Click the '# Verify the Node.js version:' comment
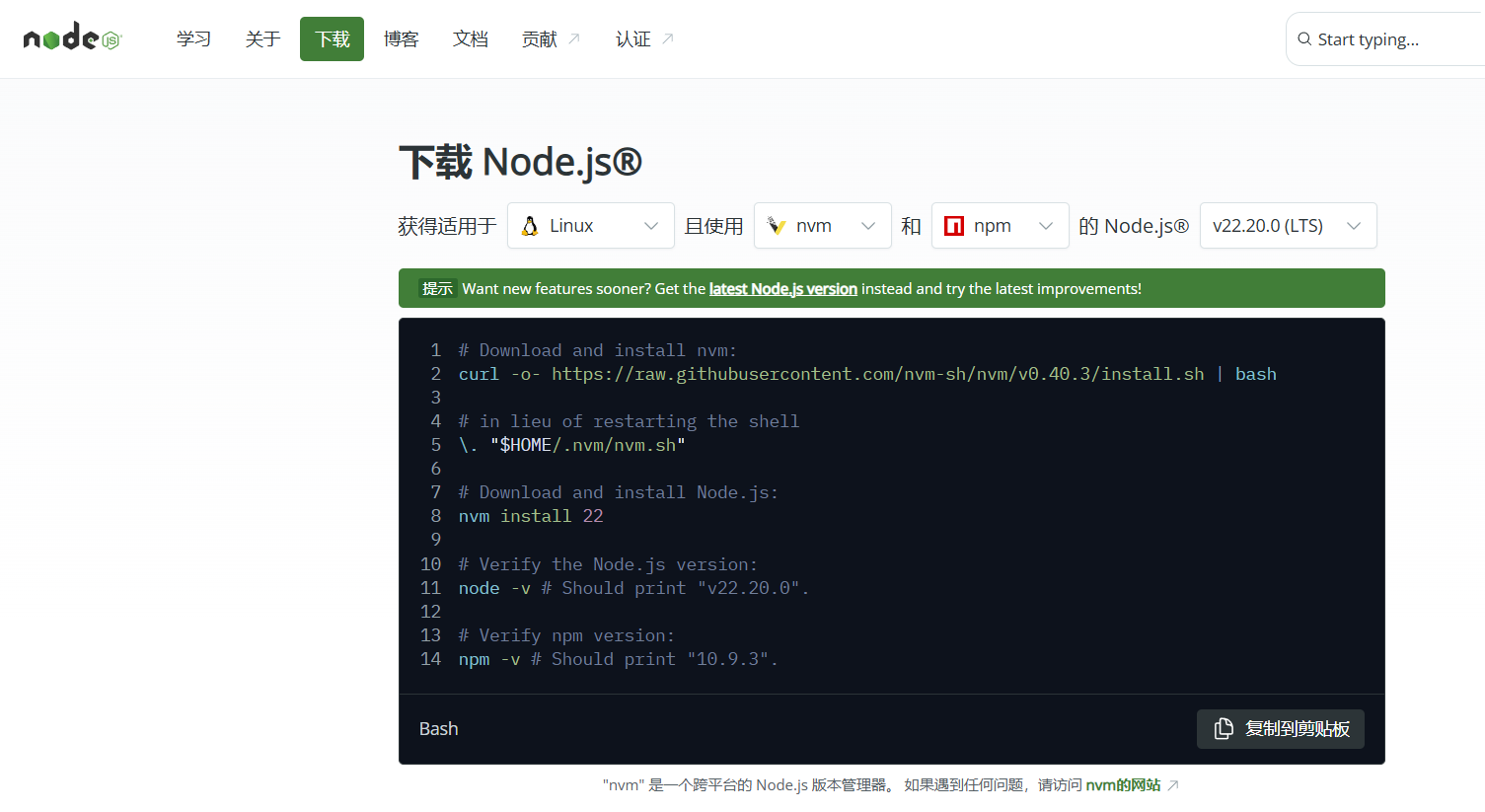Image resolution: width=1485 pixels, height=812 pixels. click(x=608, y=564)
